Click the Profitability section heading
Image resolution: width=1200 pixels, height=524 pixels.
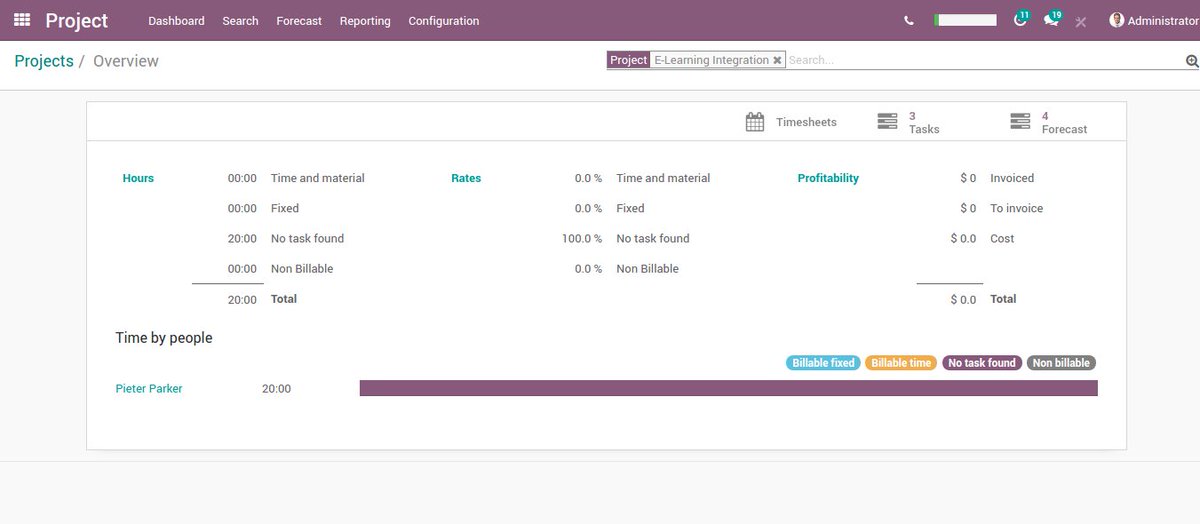[x=828, y=178]
